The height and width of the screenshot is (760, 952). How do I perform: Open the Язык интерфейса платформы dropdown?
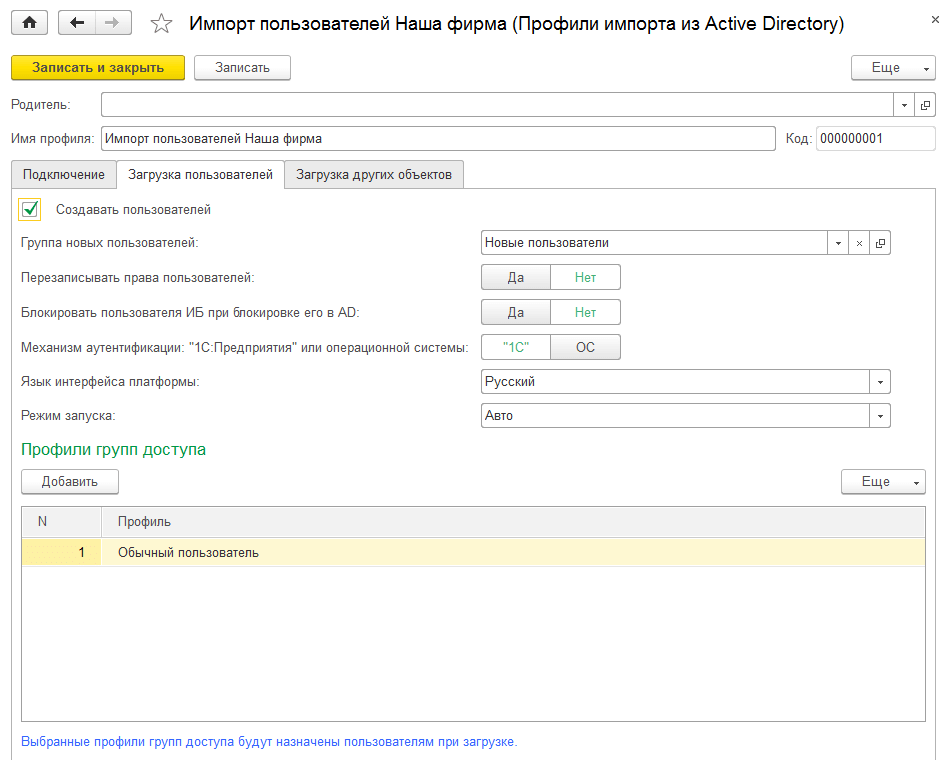coord(879,381)
